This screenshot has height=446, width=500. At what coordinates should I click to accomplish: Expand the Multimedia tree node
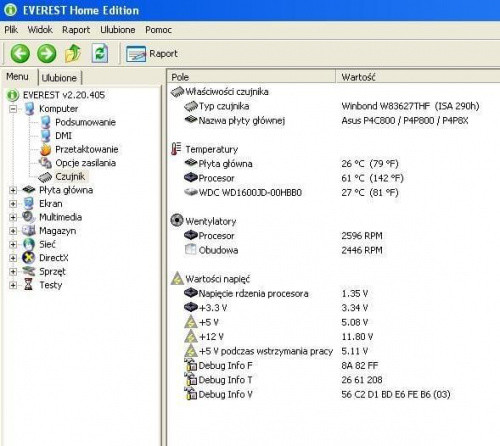[13, 217]
